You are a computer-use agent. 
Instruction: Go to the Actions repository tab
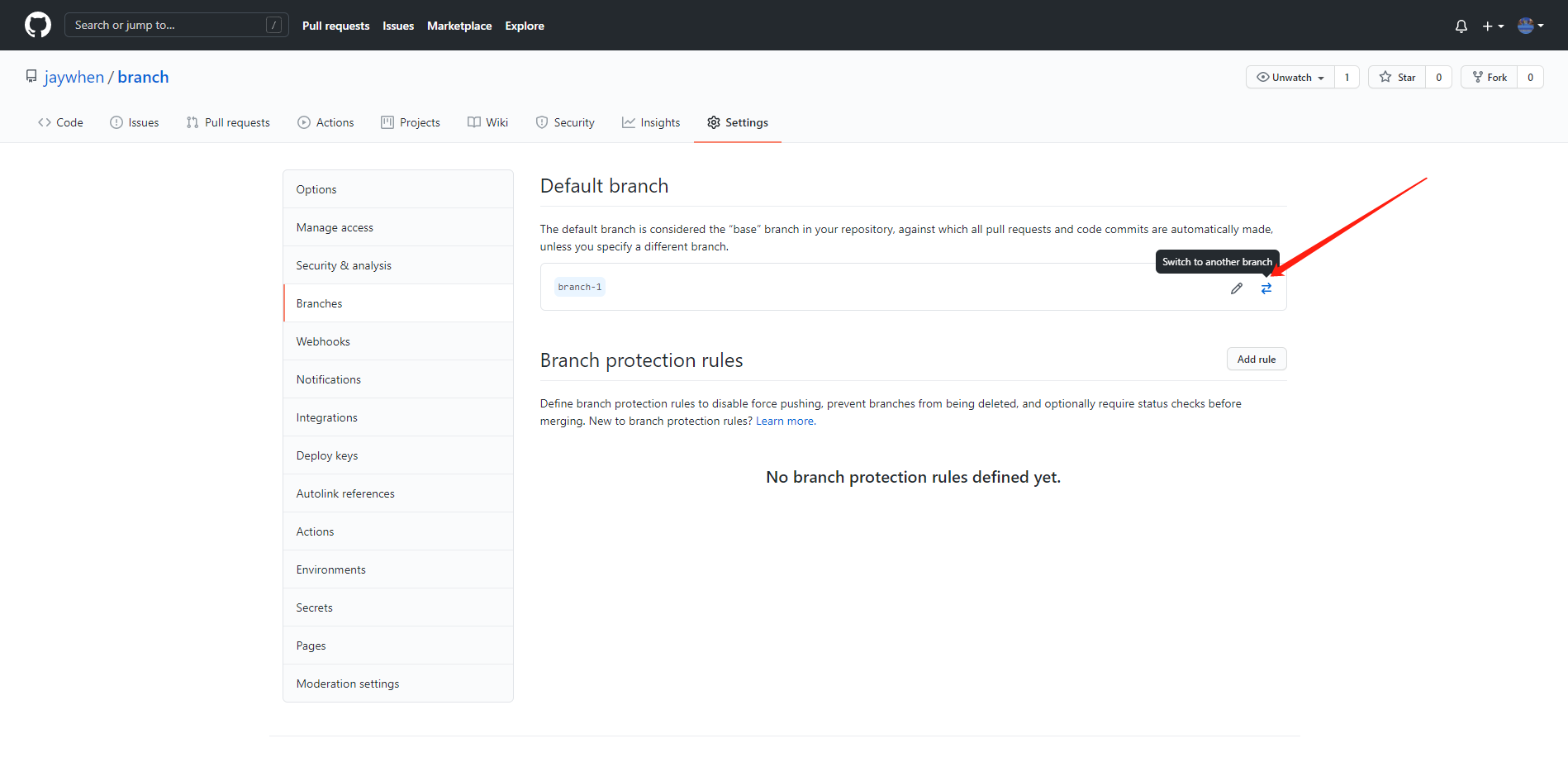[x=325, y=122]
